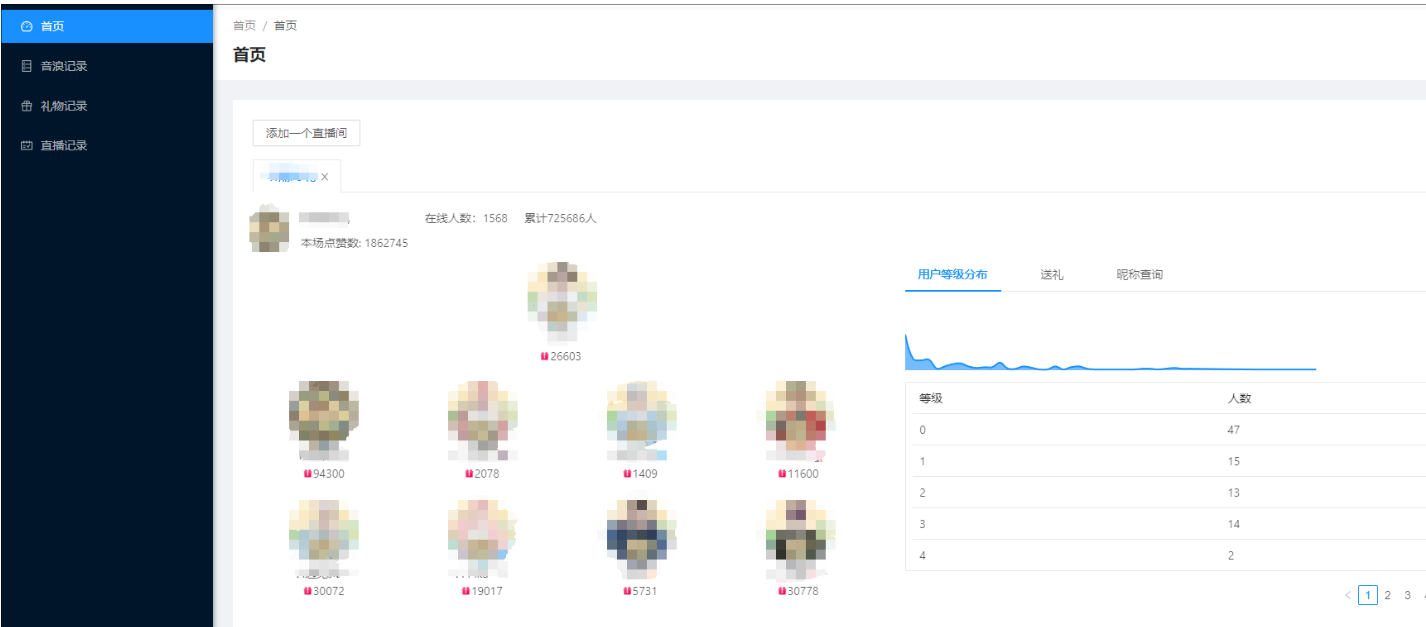Go to pagination page 2
1426x627 pixels.
pos(1387,595)
